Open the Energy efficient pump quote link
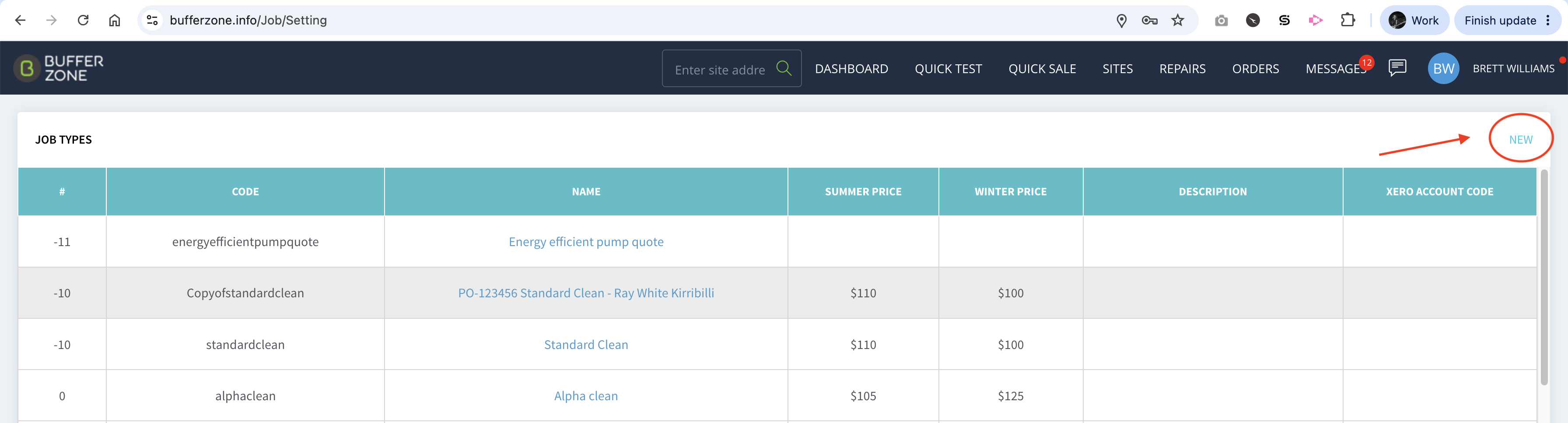Image resolution: width=1568 pixels, height=423 pixels. (x=586, y=242)
